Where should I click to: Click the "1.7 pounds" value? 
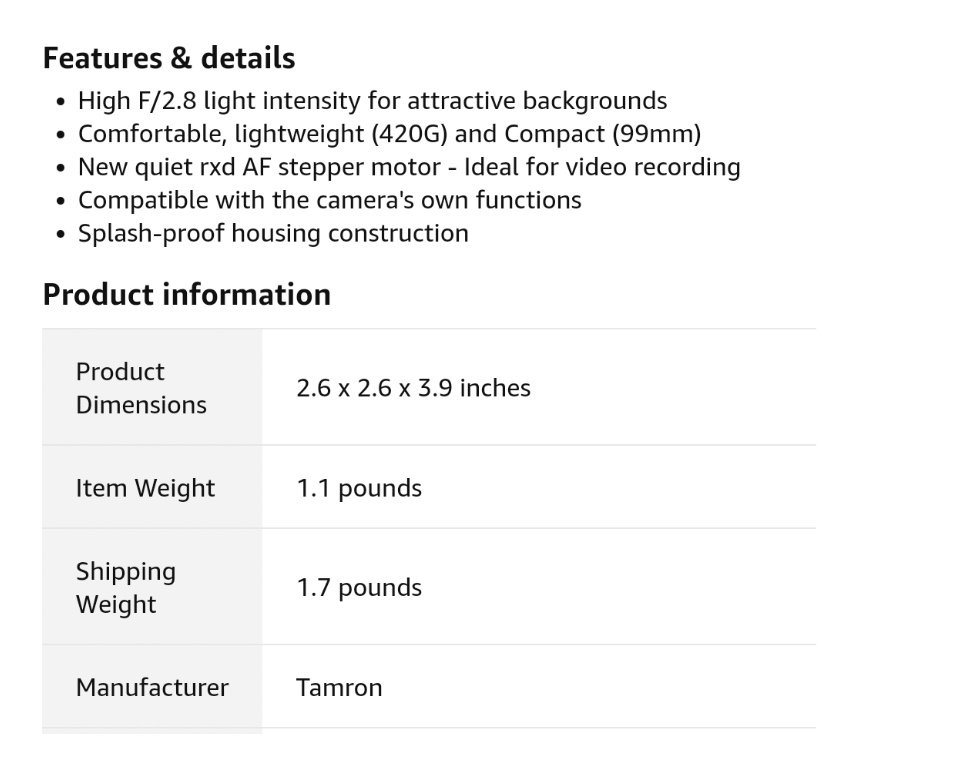click(359, 588)
